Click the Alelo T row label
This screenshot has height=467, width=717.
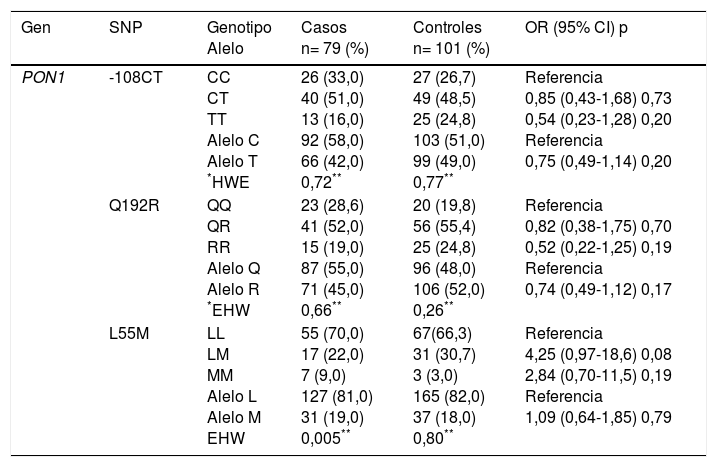[x=232, y=161]
